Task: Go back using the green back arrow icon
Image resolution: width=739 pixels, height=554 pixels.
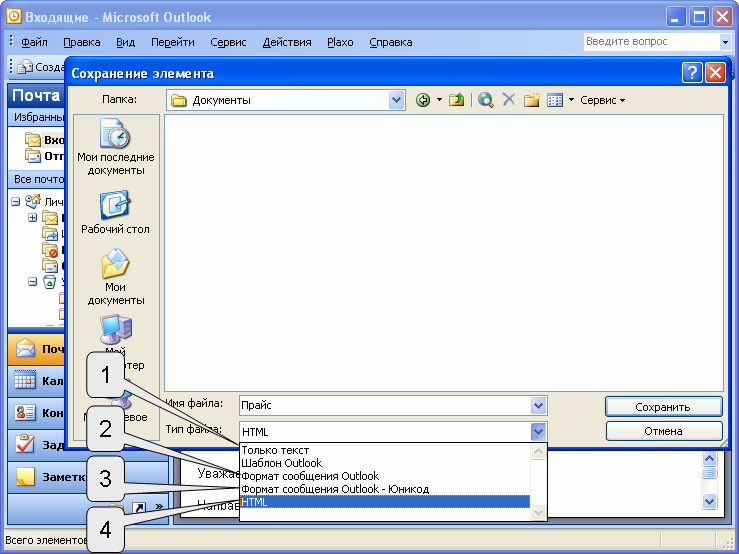Action: coord(423,100)
